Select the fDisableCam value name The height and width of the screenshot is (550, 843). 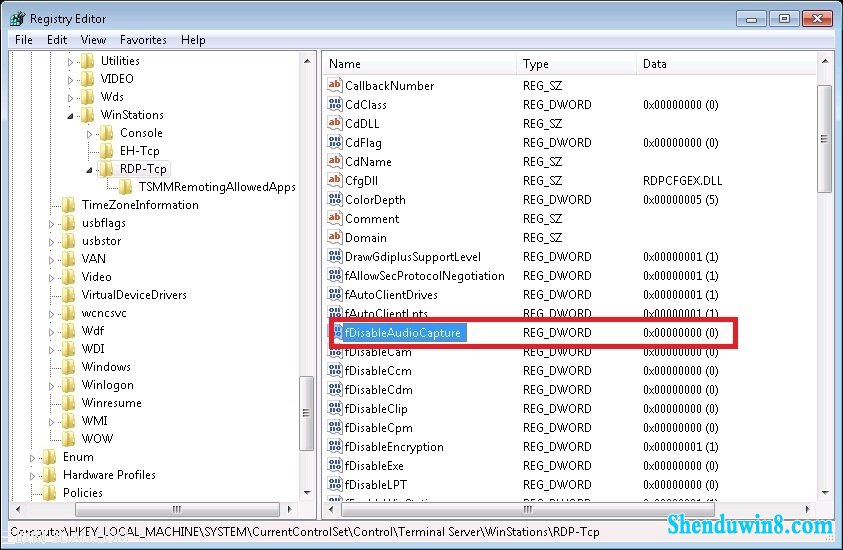click(378, 352)
